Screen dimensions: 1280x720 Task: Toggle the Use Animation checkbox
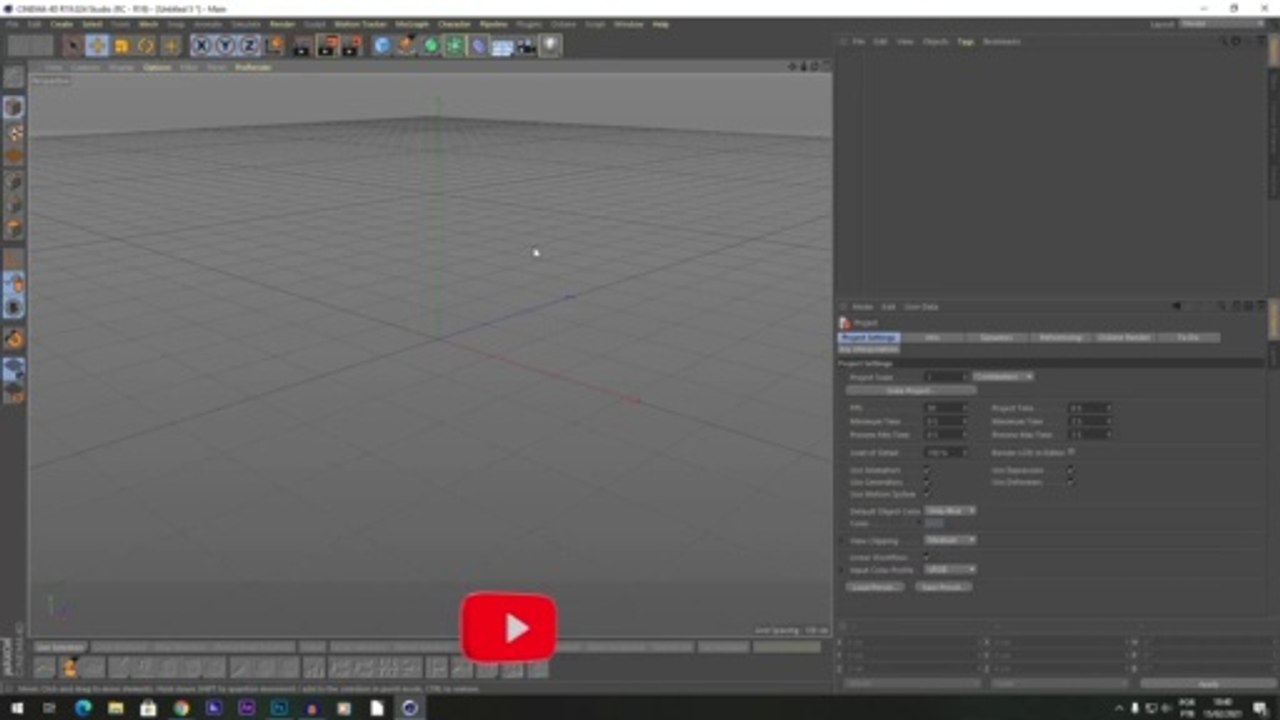tap(927, 470)
